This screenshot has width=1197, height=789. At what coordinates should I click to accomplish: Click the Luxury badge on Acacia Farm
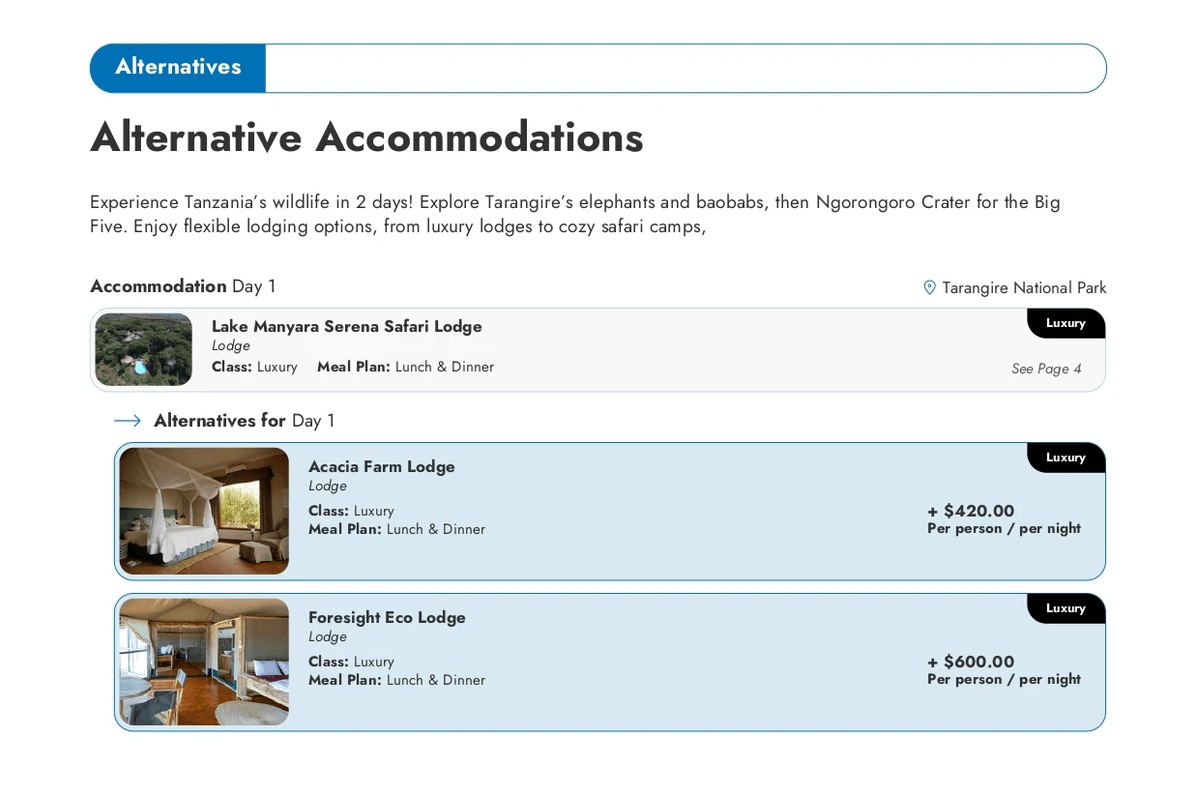coord(1065,458)
